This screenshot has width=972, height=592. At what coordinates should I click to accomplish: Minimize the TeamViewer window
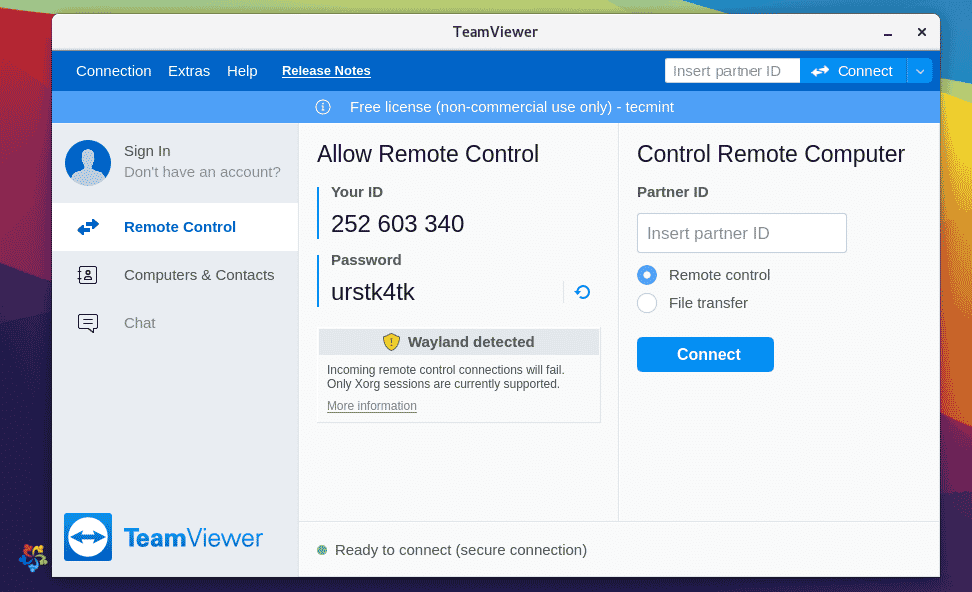point(888,33)
